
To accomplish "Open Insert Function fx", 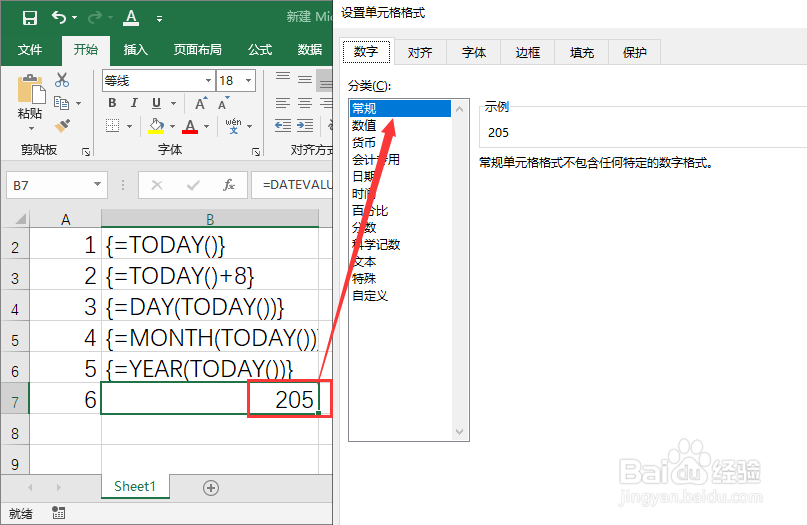I will point(229,185).
